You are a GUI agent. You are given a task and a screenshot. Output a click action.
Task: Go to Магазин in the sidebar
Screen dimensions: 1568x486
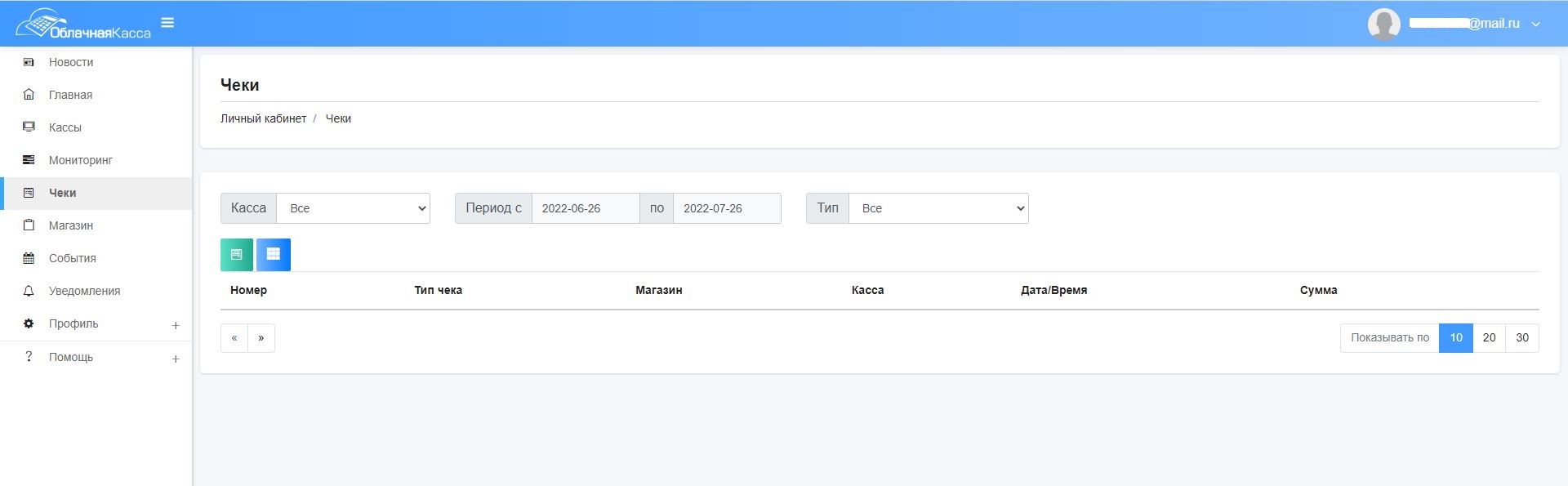click(x=71, y=225)
